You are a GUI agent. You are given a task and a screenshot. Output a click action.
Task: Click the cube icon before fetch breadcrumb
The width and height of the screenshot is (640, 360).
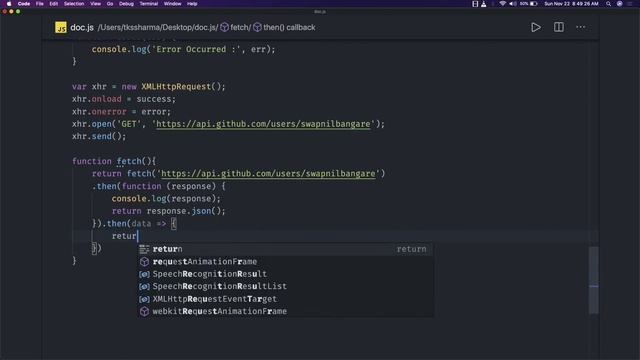click(x=224, y=27)
